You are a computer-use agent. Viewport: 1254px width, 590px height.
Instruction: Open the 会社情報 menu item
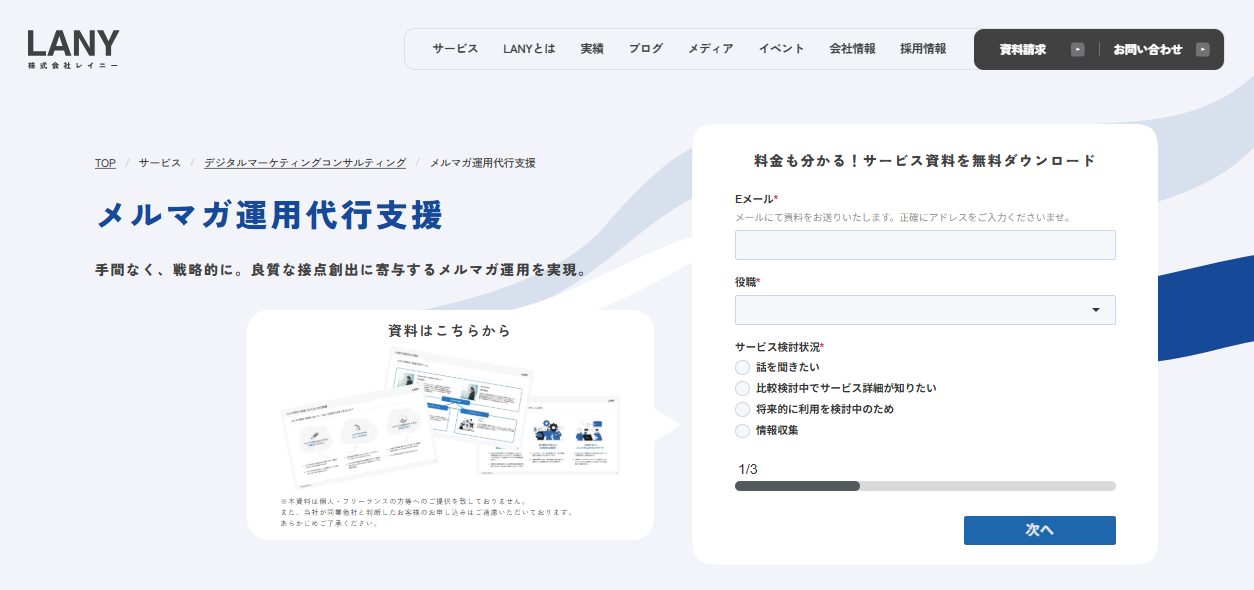(x=852, y=49)
